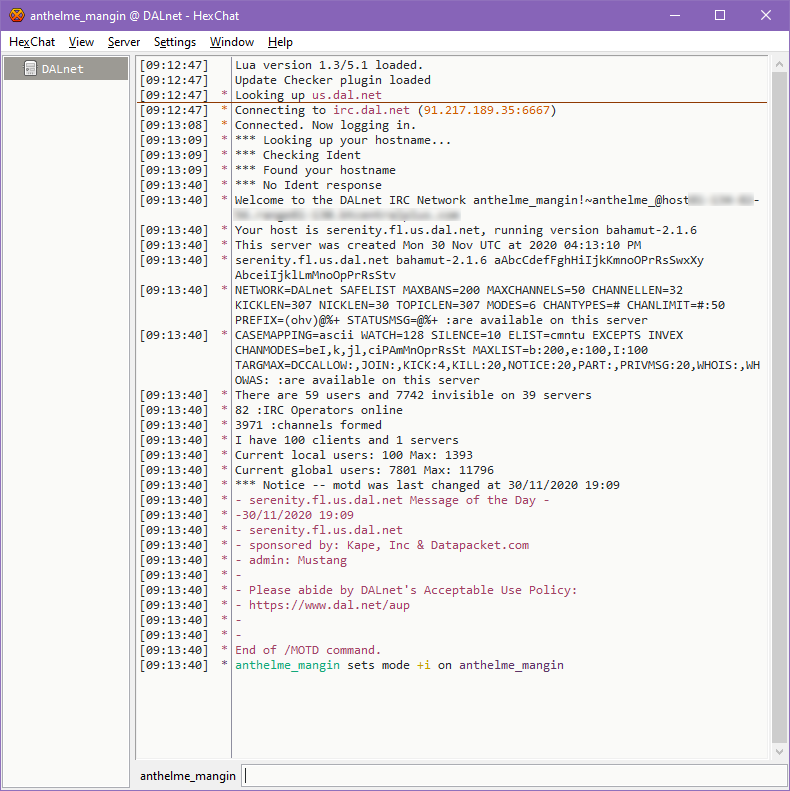Click 'This server was created Mon 30 Nov' line
Viewport: 790px width, 791px height.
click(438, 245)
